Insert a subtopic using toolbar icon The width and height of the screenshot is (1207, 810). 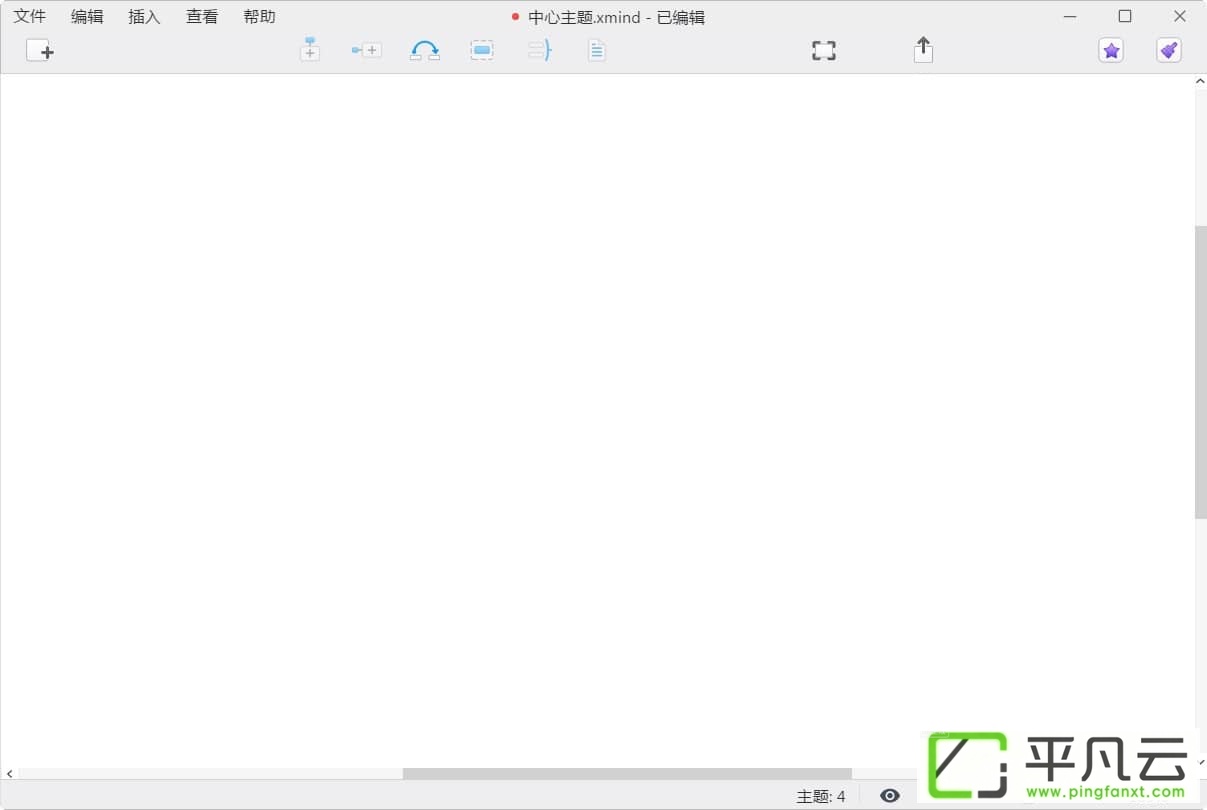(x=366, y=50)
